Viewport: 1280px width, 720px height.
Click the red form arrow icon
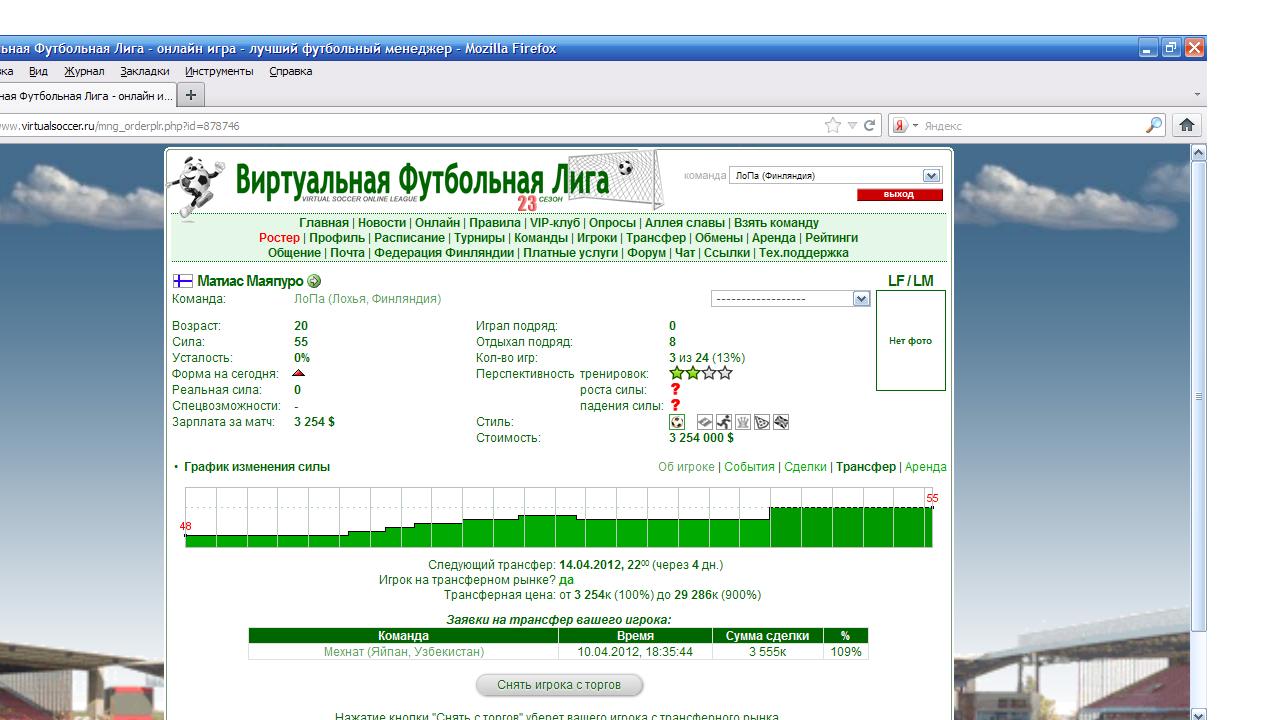point(298,373)
